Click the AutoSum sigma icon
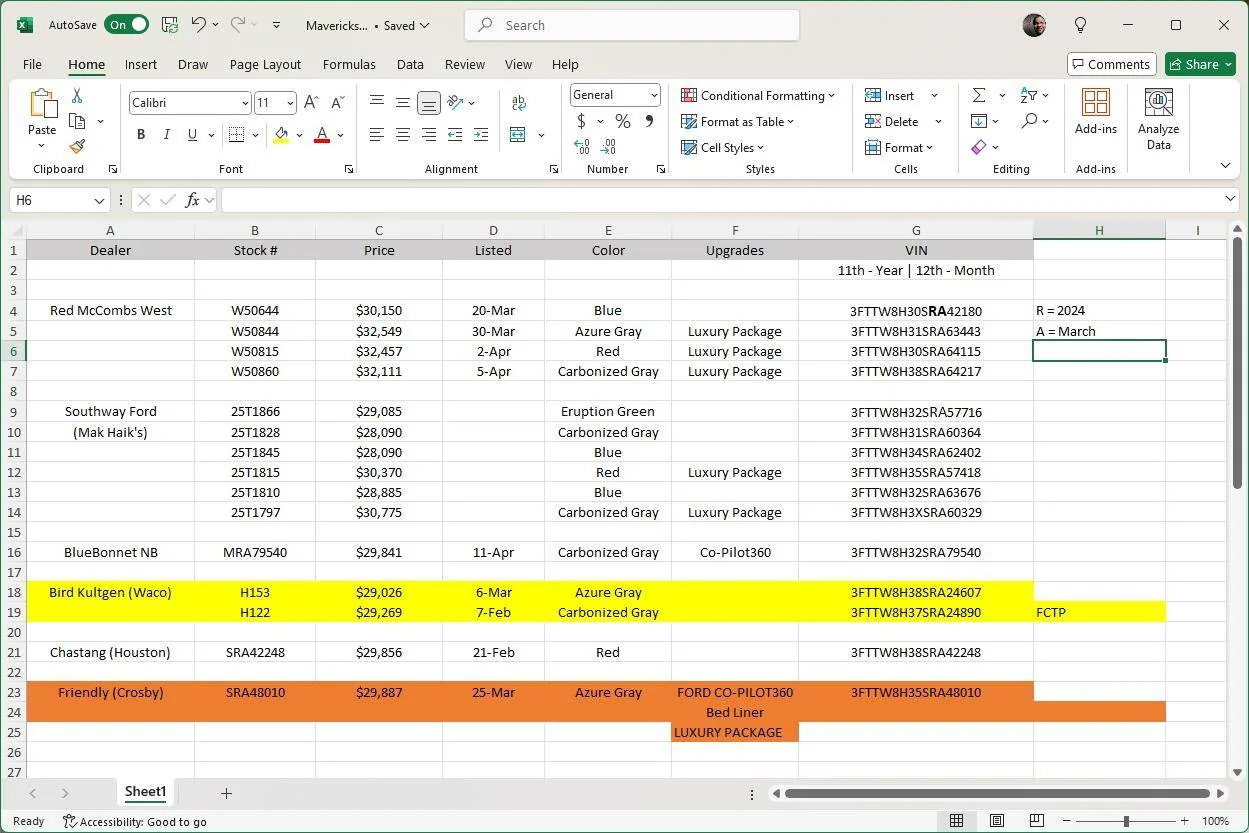1249x833 pixels. click(x=979, y=95)
